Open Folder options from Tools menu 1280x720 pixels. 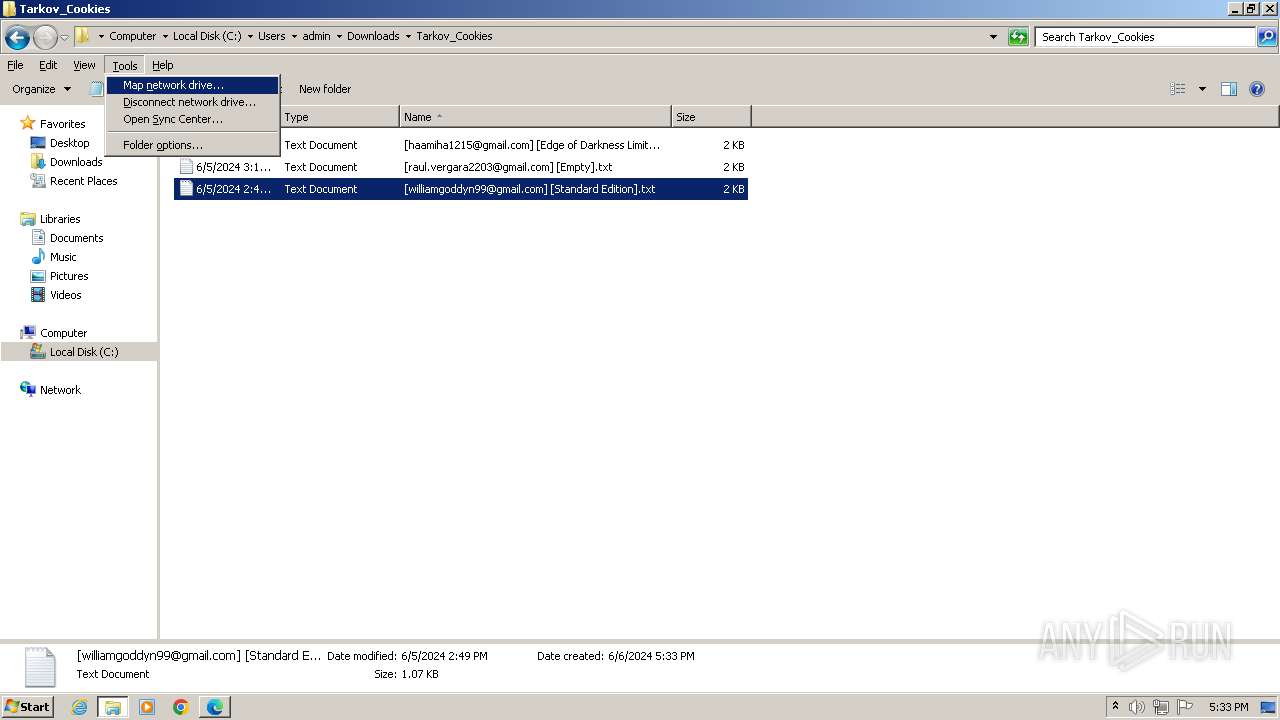tap(192, 145)
